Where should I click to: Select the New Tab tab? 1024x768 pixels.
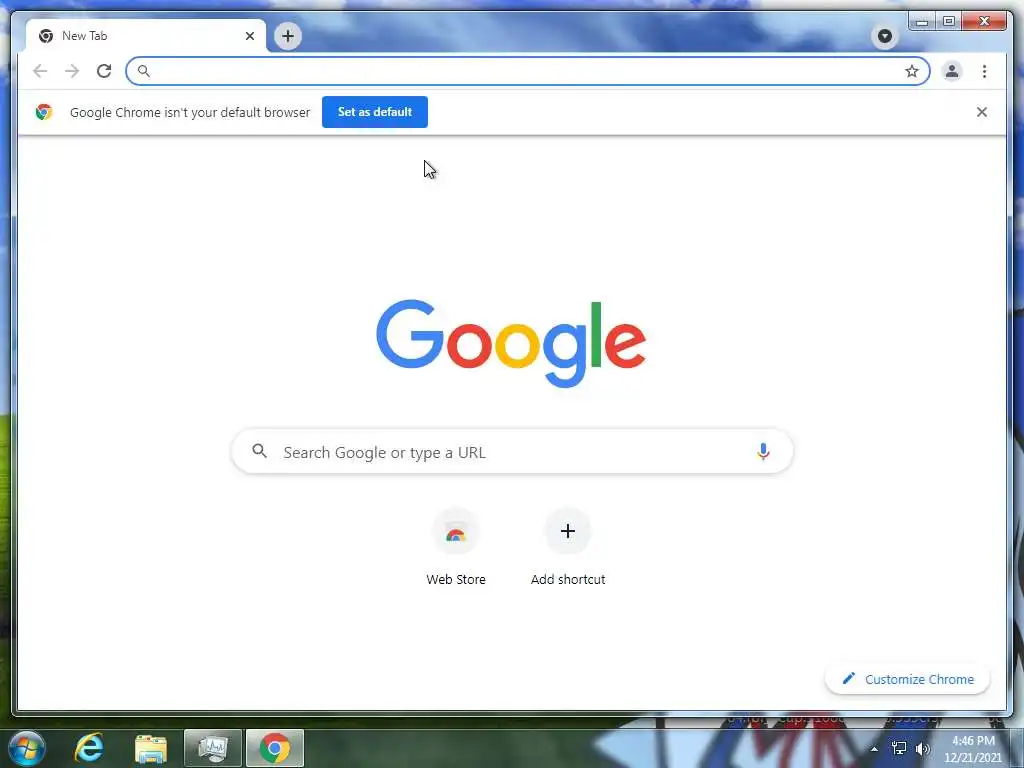coord(146,36)
